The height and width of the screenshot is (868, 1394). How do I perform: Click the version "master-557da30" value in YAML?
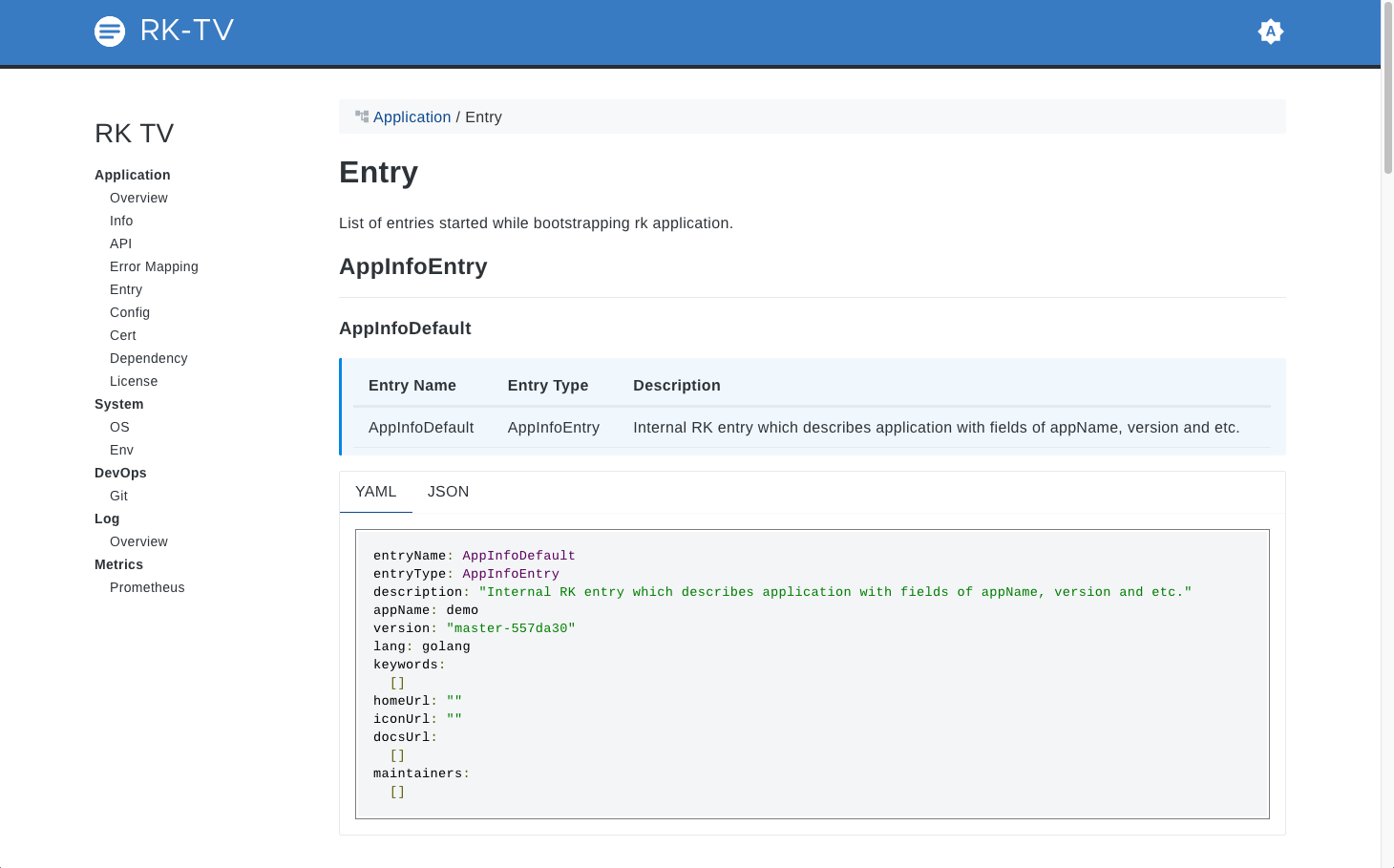pos(511,628)
